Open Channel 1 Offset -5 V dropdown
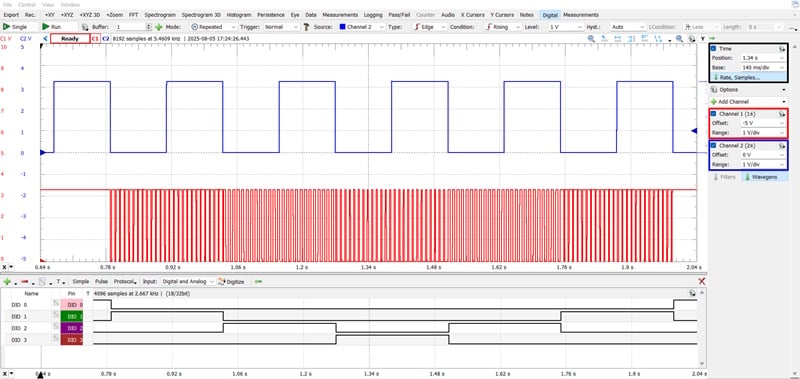 763,123
